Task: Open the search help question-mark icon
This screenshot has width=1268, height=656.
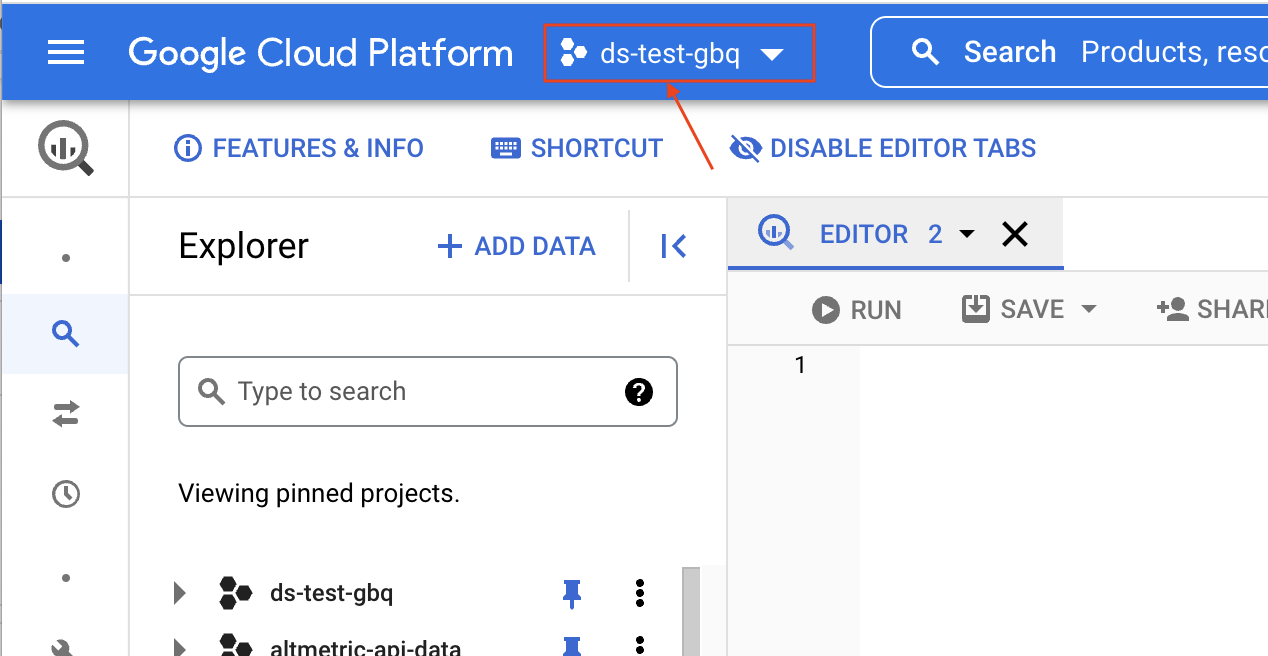Action: pos(639,392)
